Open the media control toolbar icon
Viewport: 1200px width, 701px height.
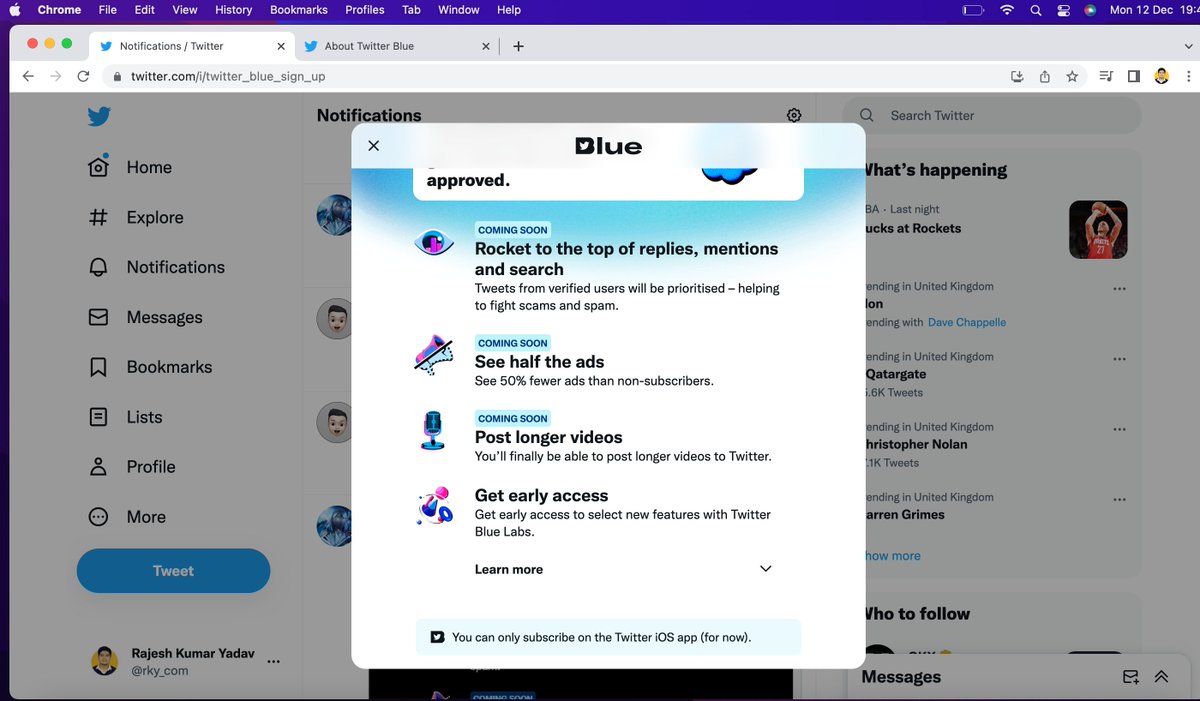(1106, 76)
